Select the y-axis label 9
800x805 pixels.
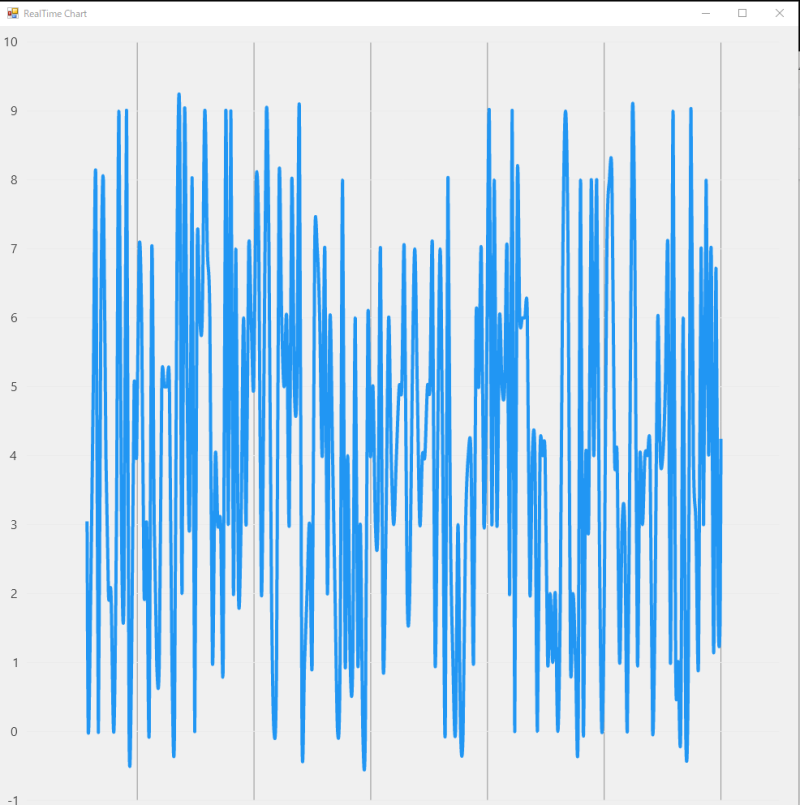point(13,111)
